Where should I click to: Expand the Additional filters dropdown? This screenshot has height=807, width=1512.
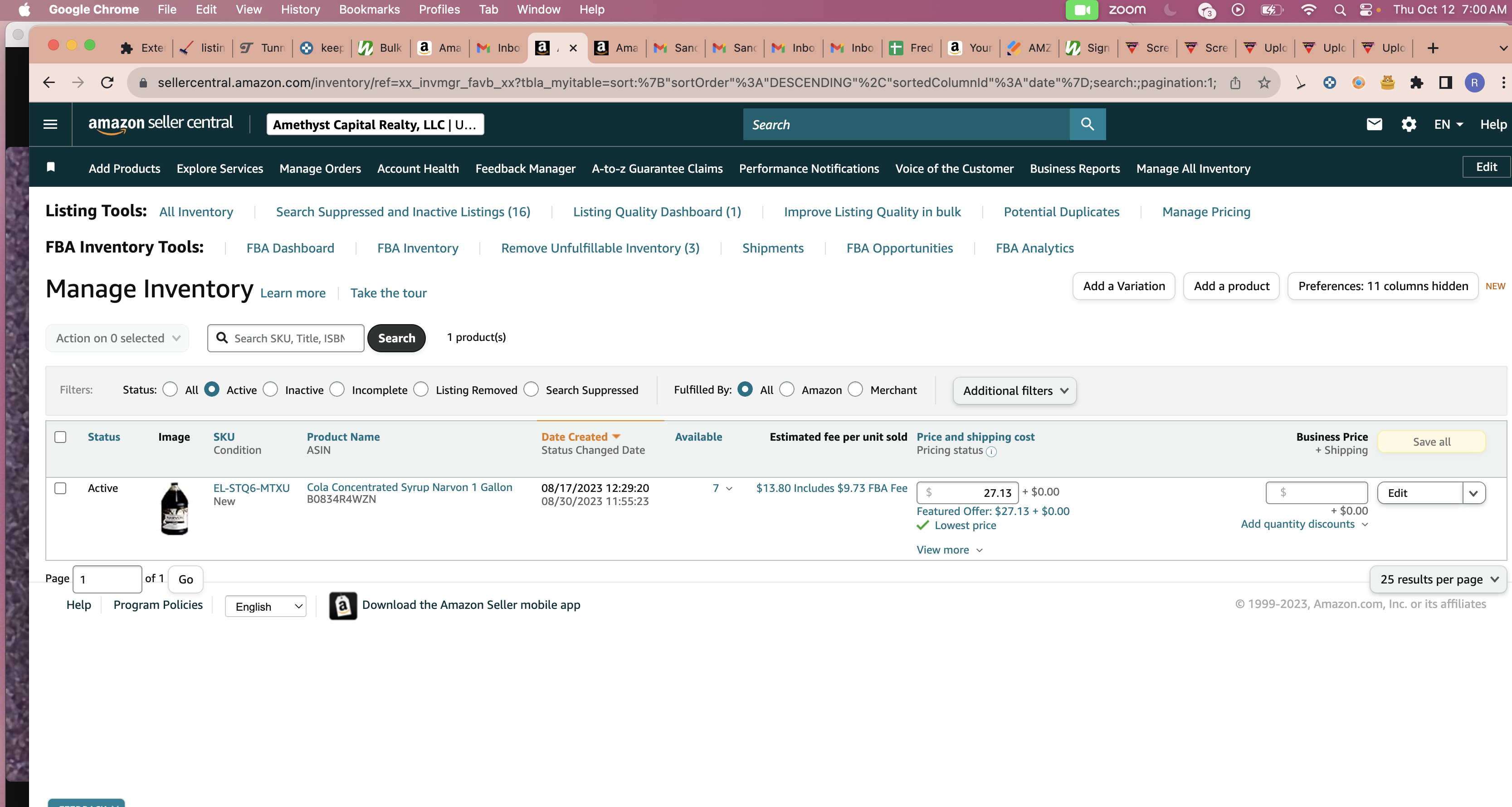click(1015, 391)
